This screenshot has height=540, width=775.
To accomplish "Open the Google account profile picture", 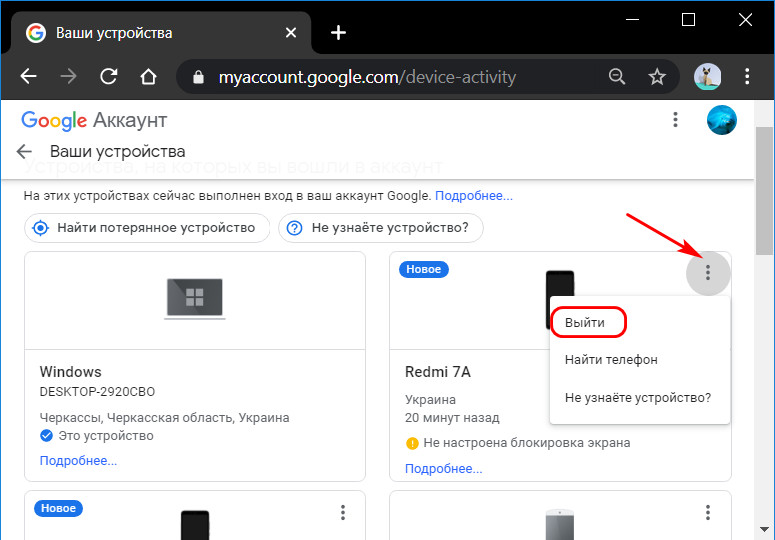I will pyautogui.click(x=722, y=120).
